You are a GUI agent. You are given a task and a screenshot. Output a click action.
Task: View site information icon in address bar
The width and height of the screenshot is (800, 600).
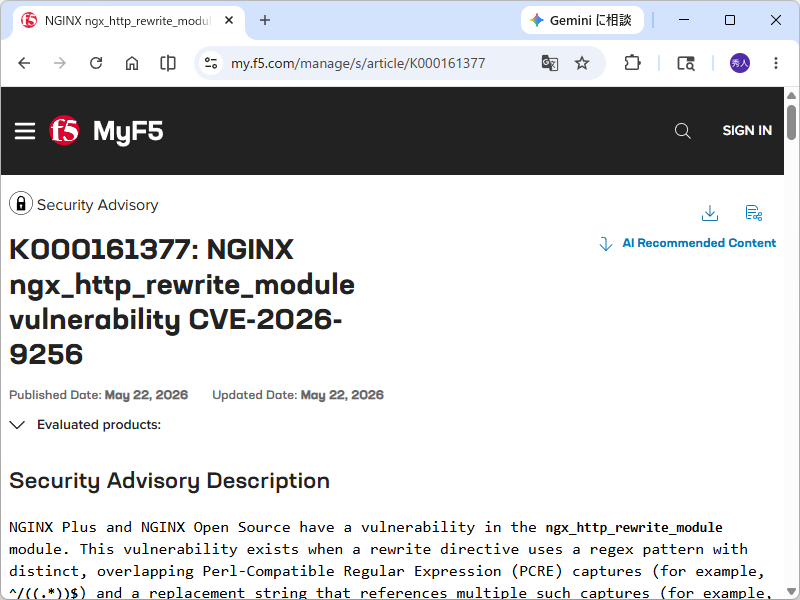pos(211,63)
